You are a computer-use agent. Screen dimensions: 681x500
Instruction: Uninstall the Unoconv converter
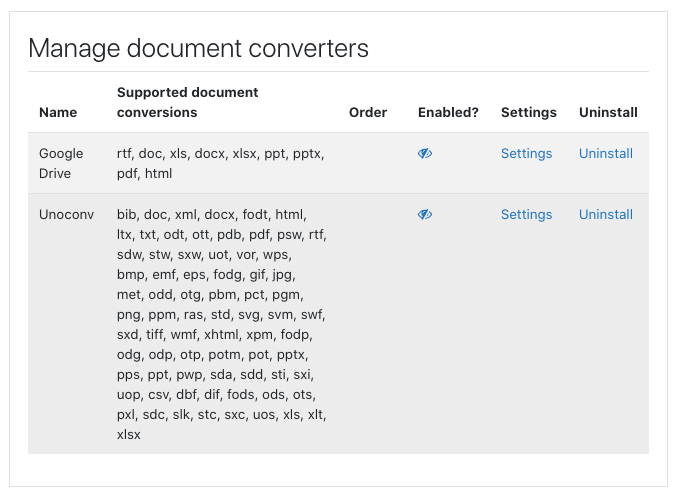(x=606, y=214)
